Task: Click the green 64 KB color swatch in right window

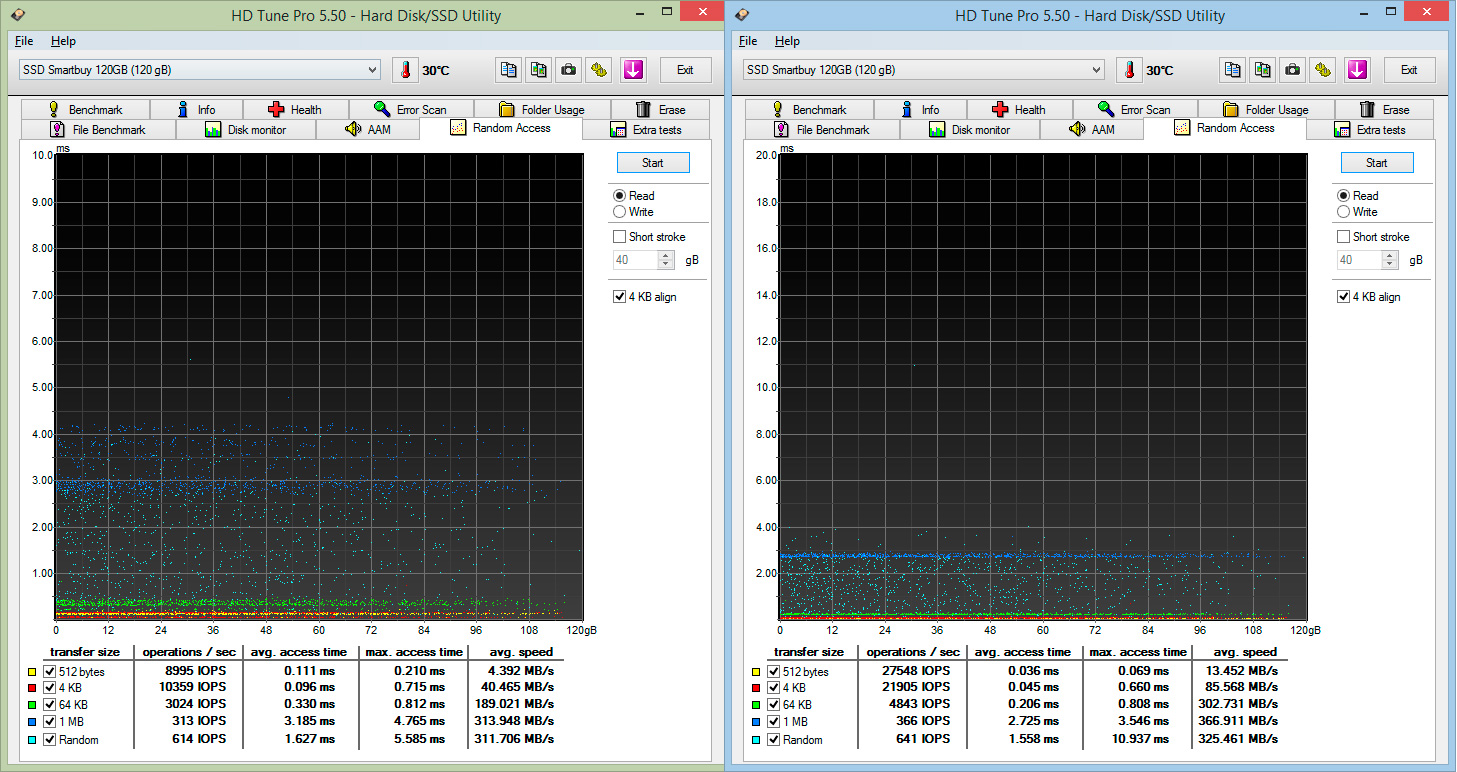Action: pyautogui.click(x=756, y=705)
